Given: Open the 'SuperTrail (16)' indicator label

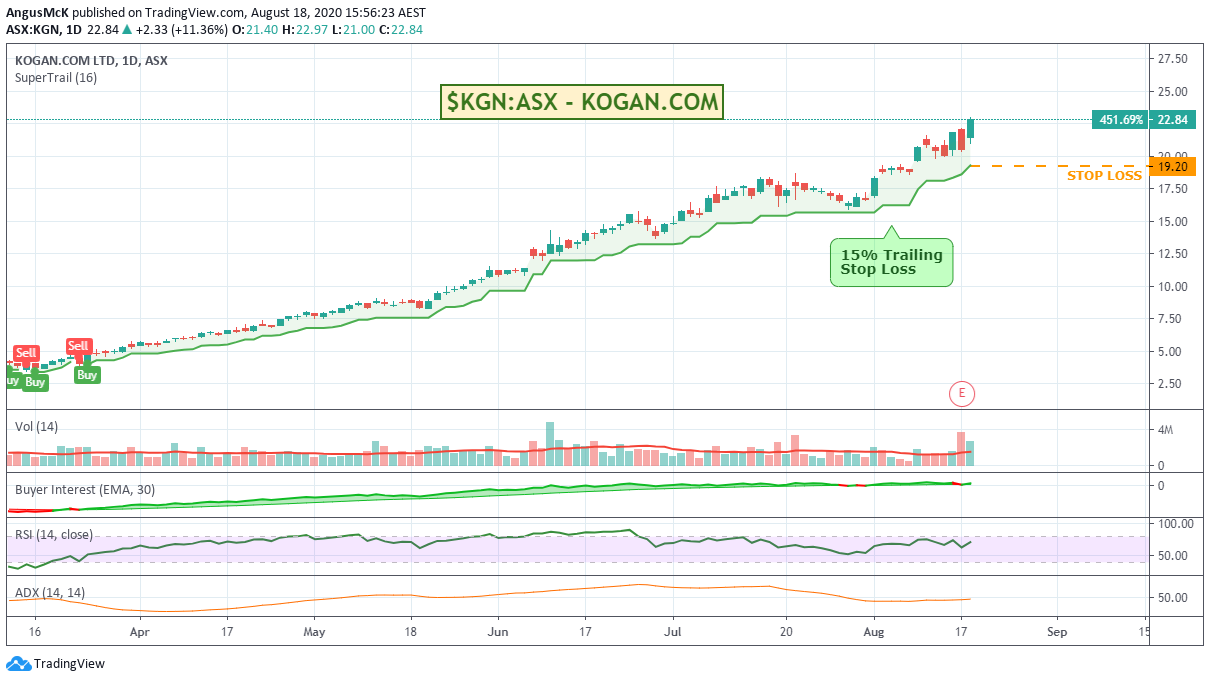Looking at the screenshot, I should pos(56,78).
